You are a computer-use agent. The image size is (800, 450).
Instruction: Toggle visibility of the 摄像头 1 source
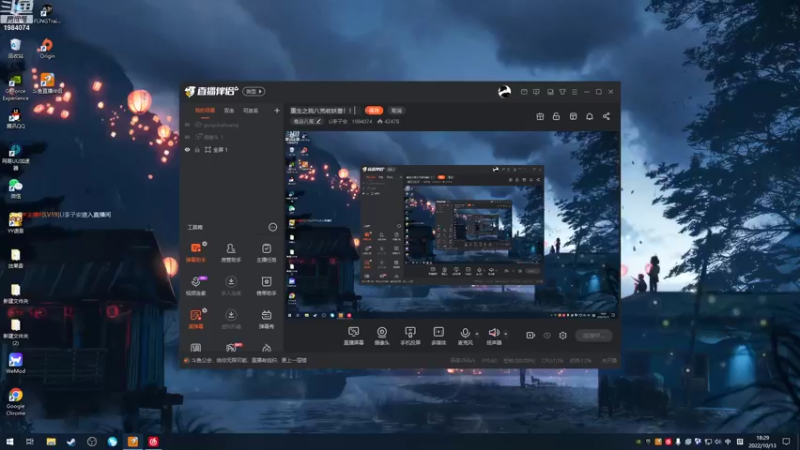(187, 137)
